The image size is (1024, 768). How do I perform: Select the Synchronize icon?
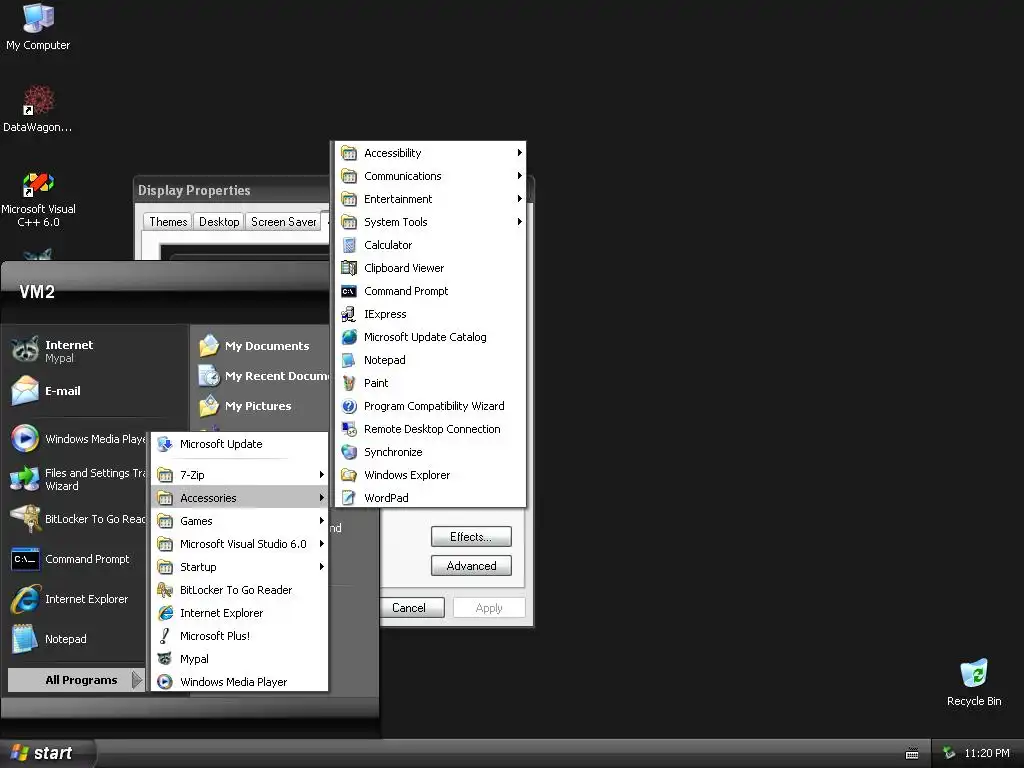(349, 452)
